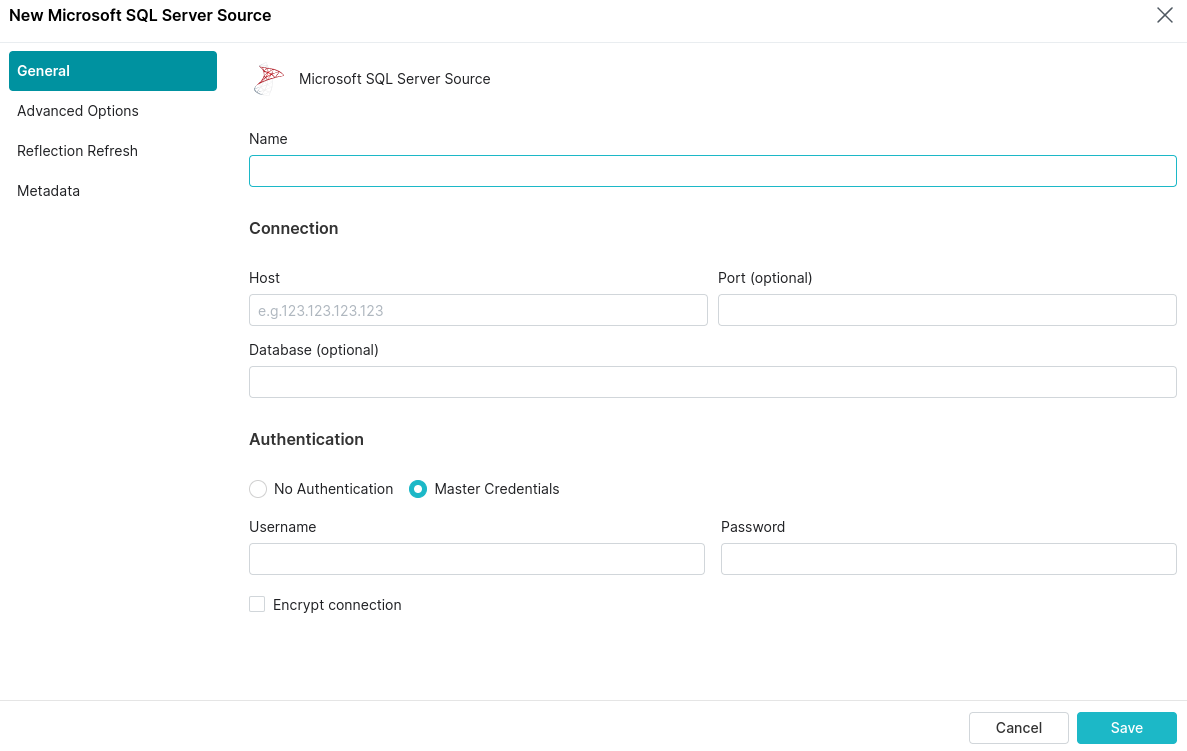Choose Master Credentials authentication
Image resolution: width=1187 pixels, height=751 pixels.
[x=417, y=489]
